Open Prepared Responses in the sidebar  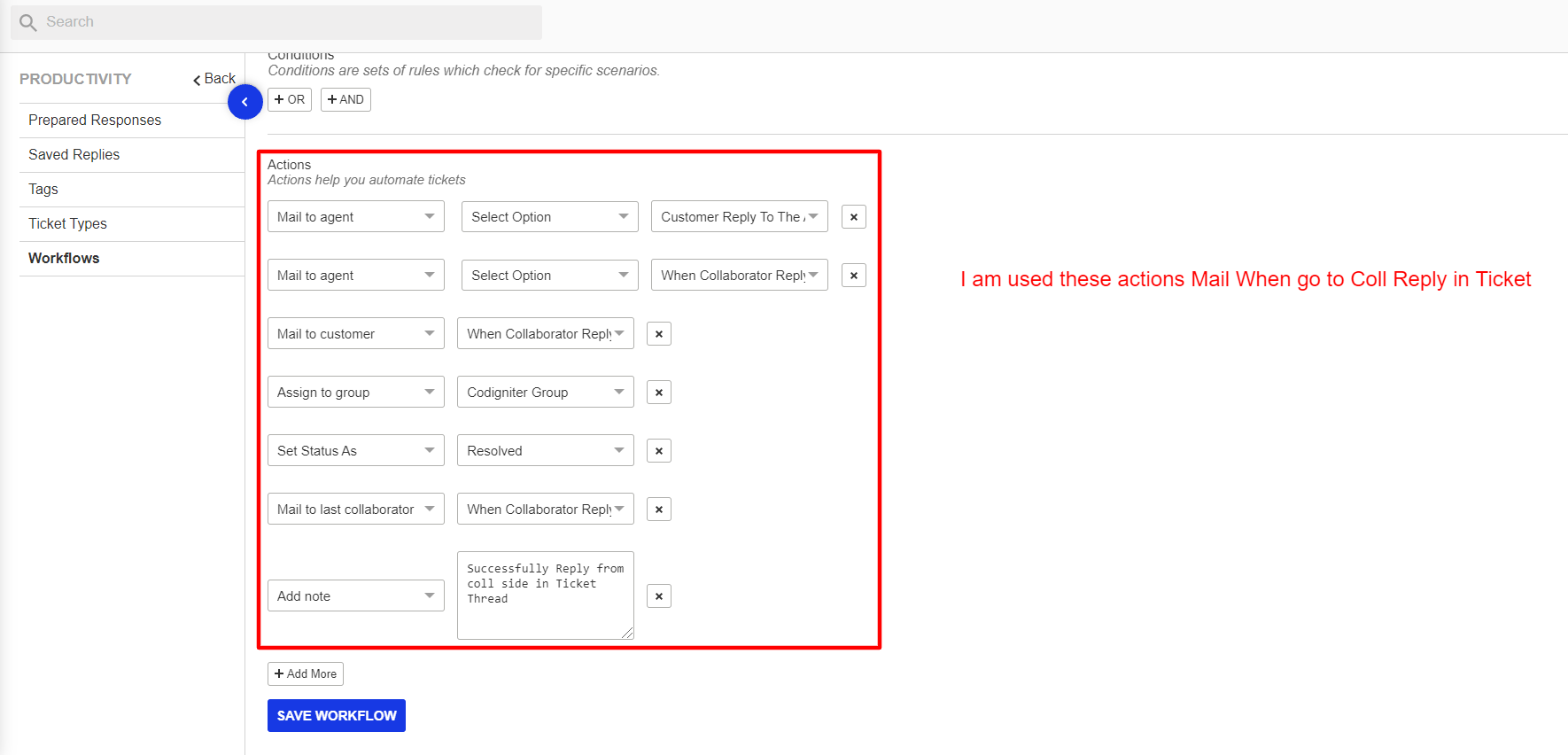132,121
